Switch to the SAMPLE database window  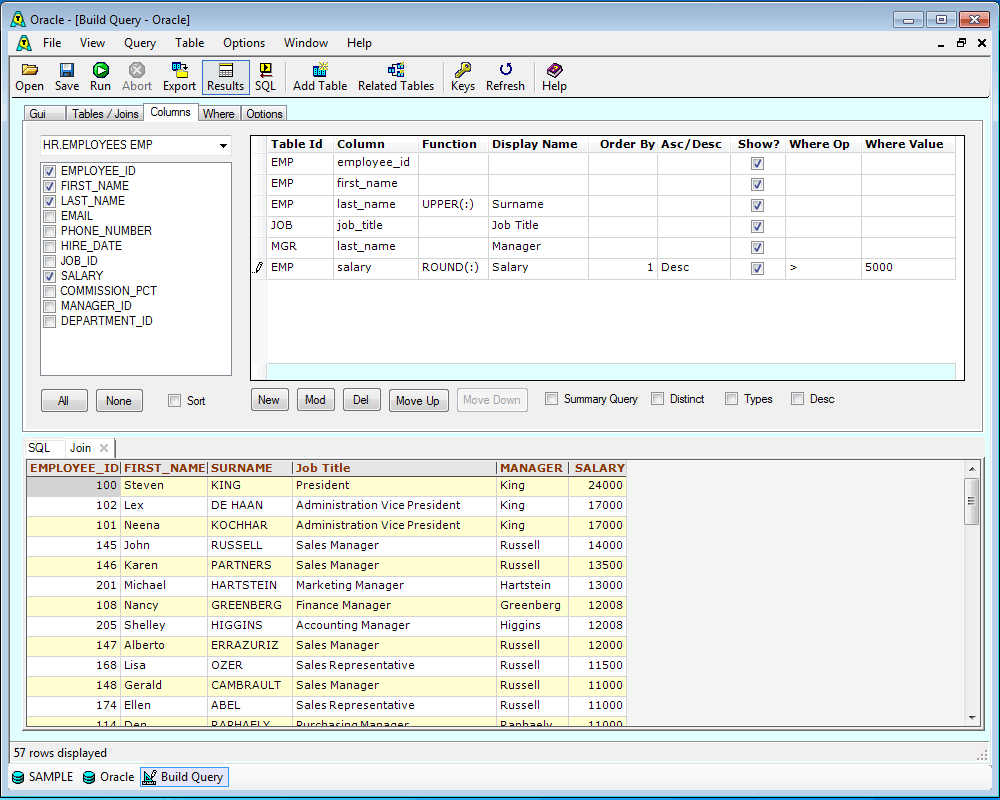point(43,777)
